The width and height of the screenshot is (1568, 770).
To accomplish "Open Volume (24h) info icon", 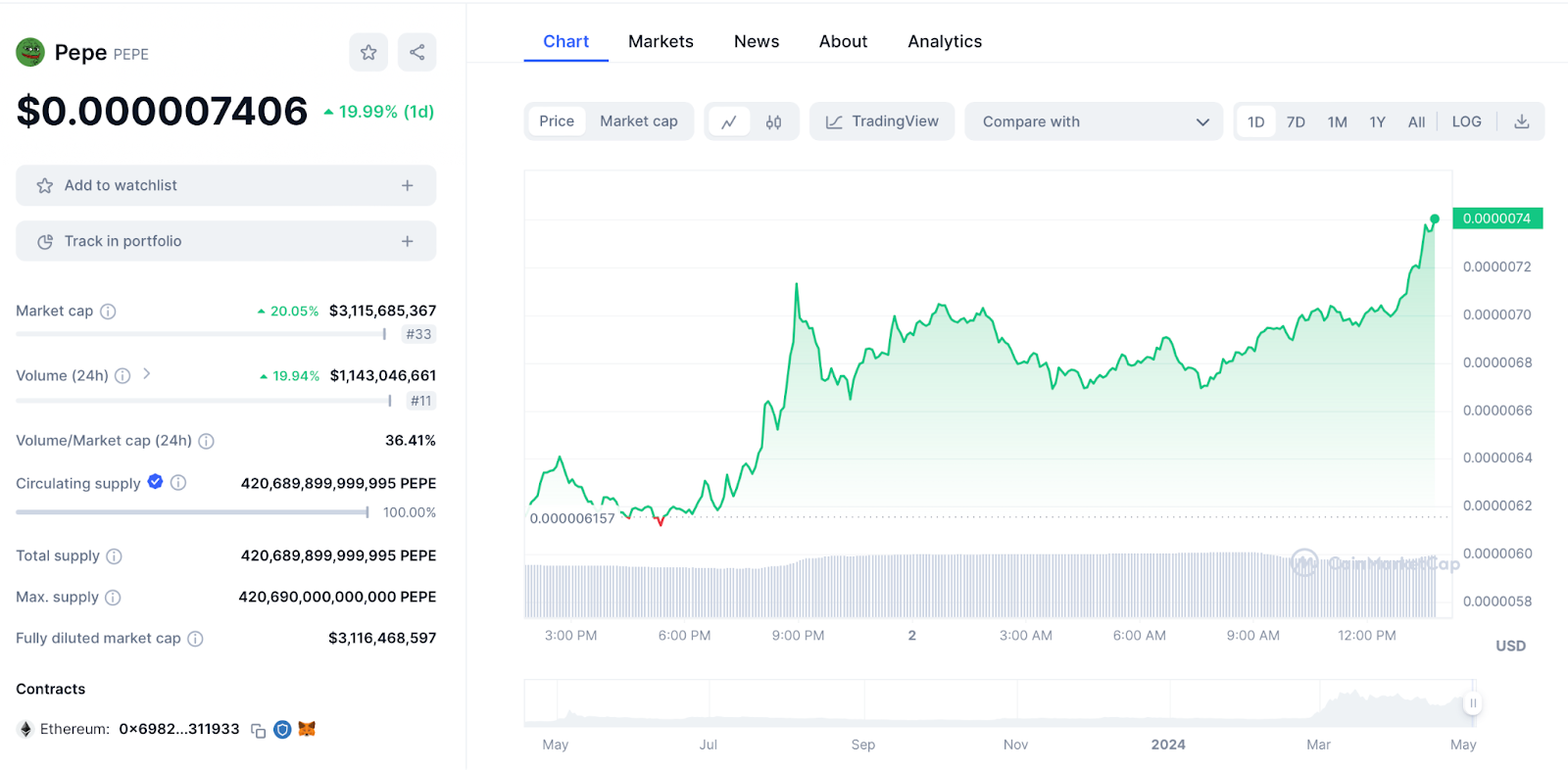I will 122,376.
